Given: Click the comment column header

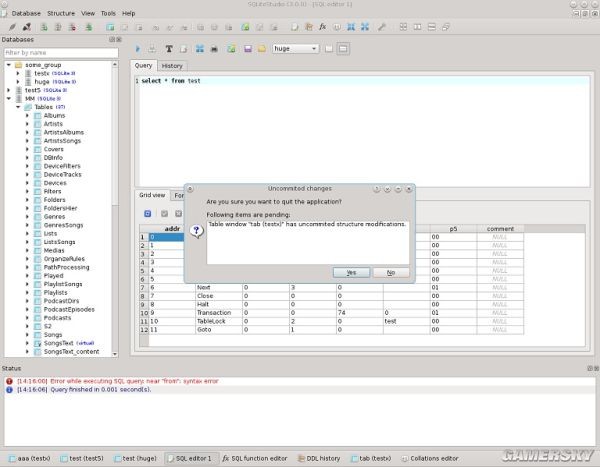Looking at the screenshot, I should click(500, 229).
